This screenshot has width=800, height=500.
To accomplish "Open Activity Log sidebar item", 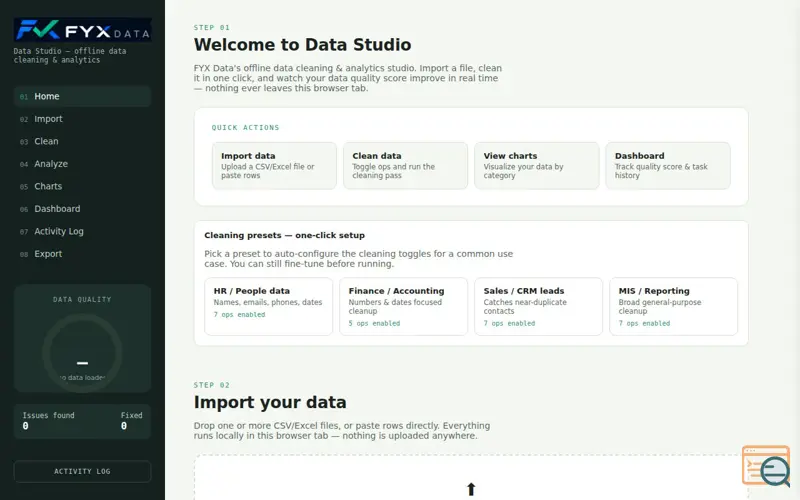I will (x=83, y=231).
